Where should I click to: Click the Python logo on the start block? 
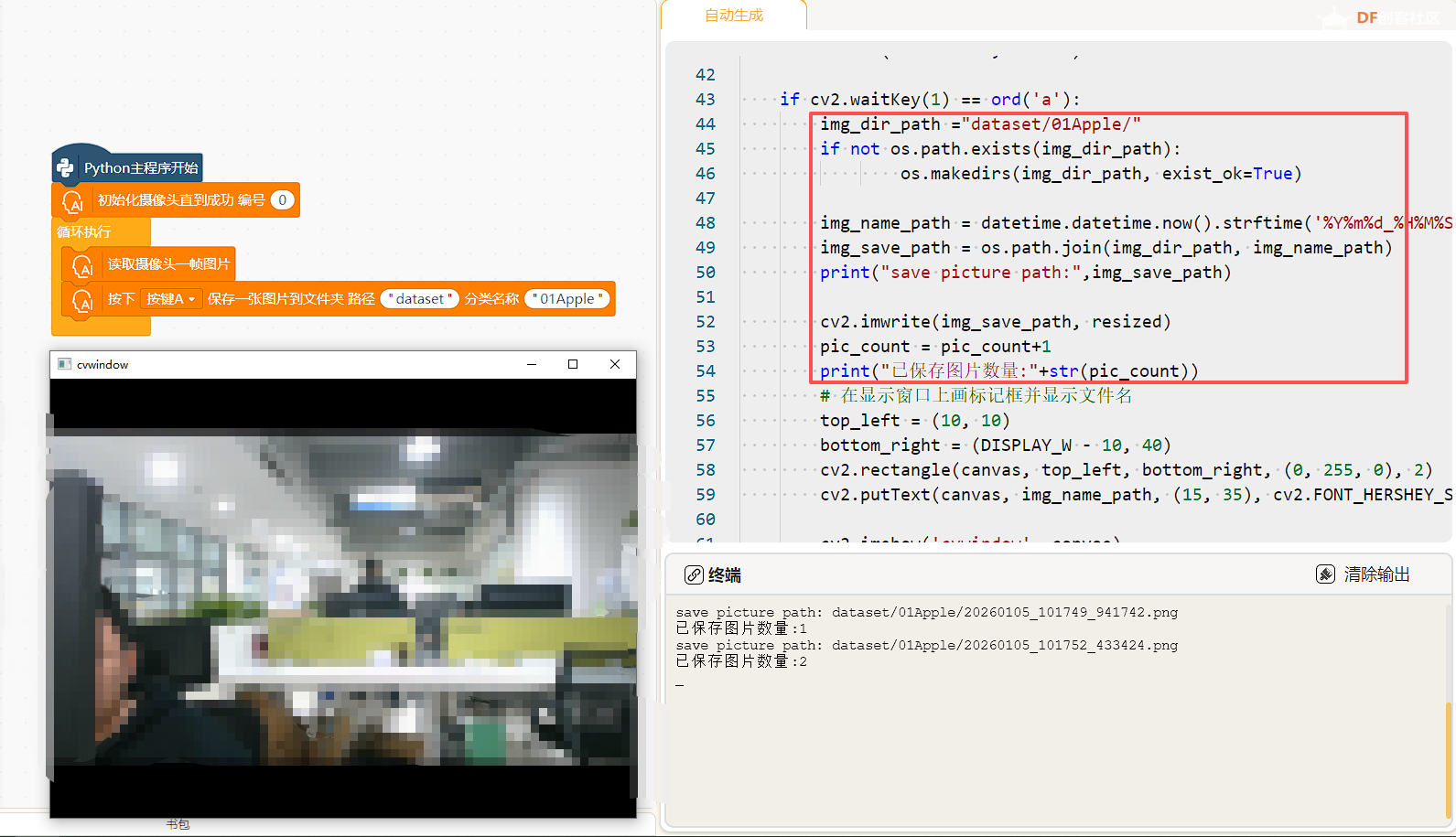tap(65, 167)
